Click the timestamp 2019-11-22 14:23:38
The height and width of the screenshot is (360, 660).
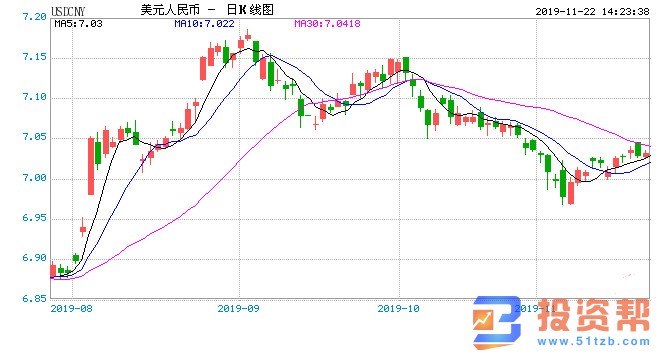click(x=592, y=11)
